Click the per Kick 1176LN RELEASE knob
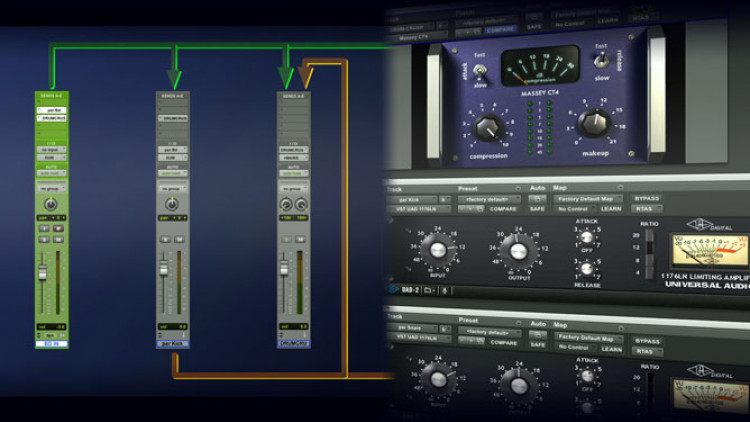This screenshot has width=750, height=422. click(x=586, y=269)
